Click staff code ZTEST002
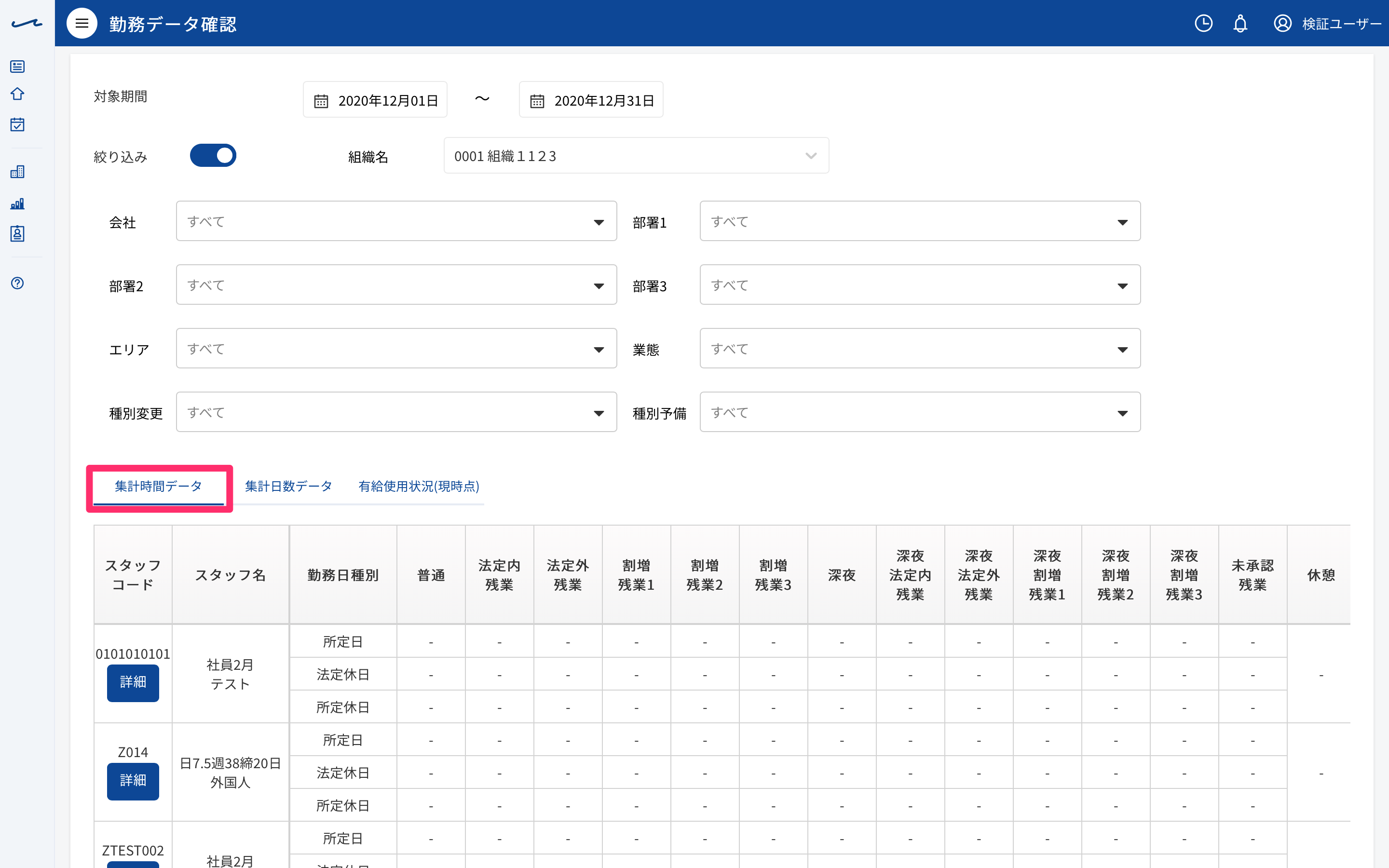 (133, 850)
